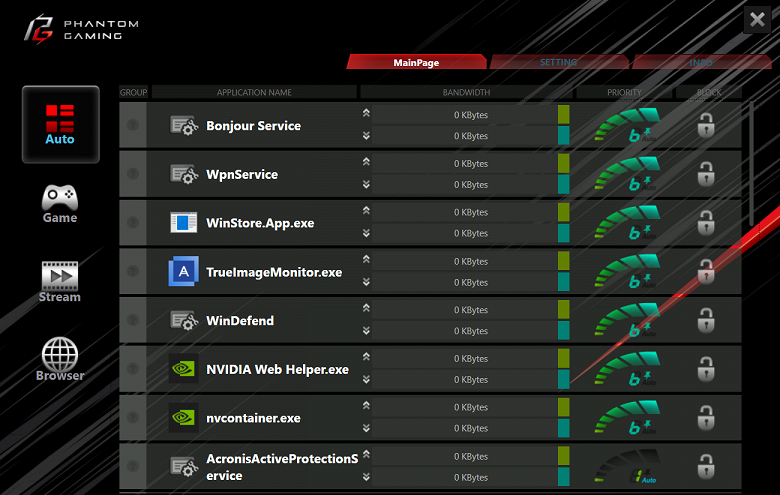Click upload chevron for AcronisActiveProtectionService
780x495 pixels.
click(x=366, y=454)
